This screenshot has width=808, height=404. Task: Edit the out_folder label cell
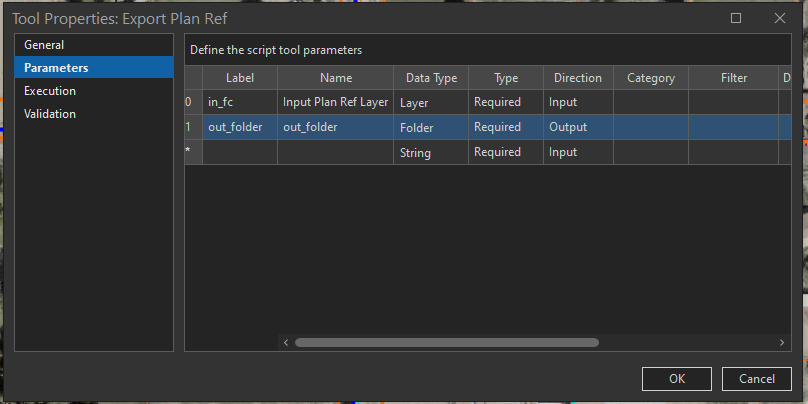[x=240, y=127]
